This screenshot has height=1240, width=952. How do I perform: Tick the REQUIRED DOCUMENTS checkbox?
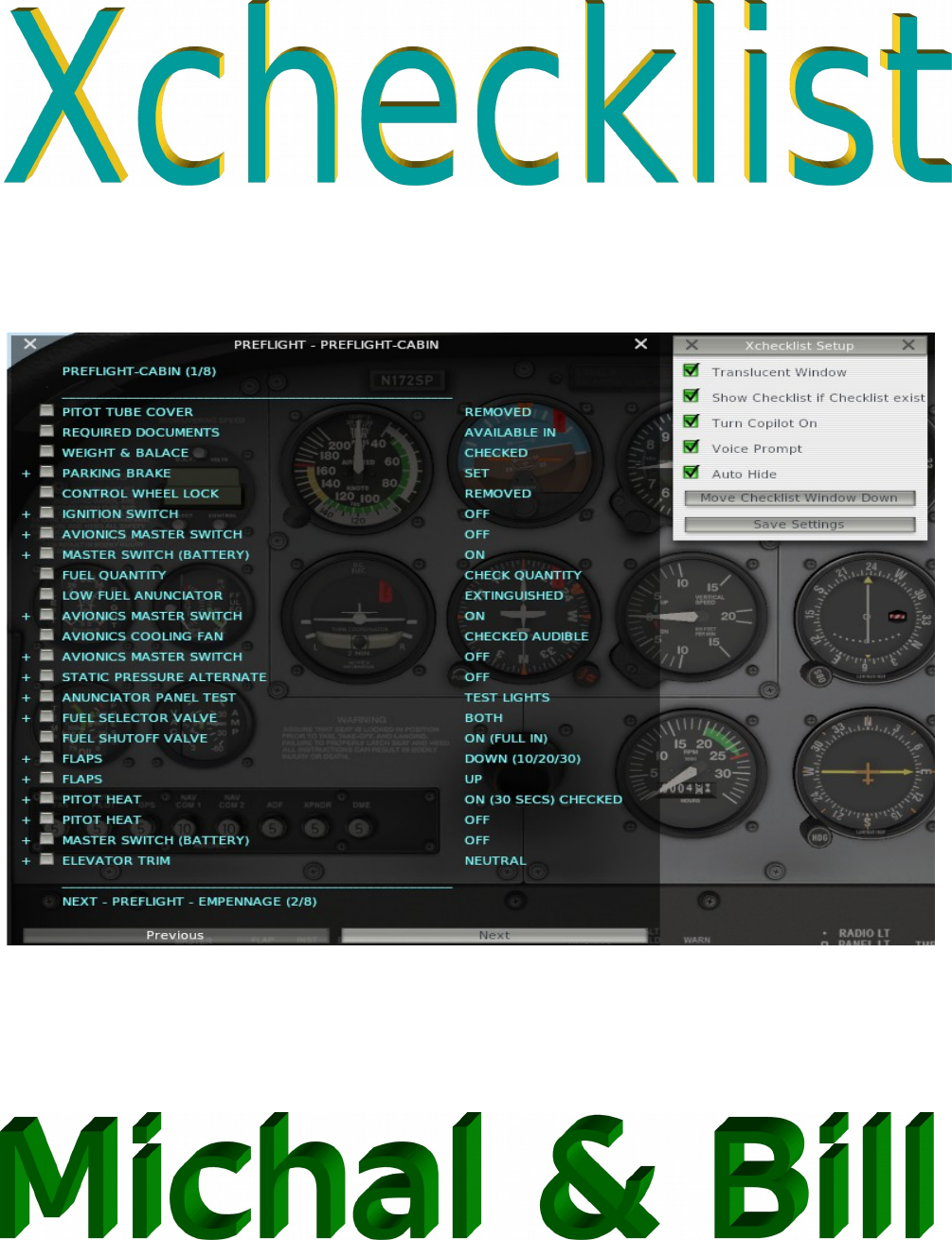point(46,431)
